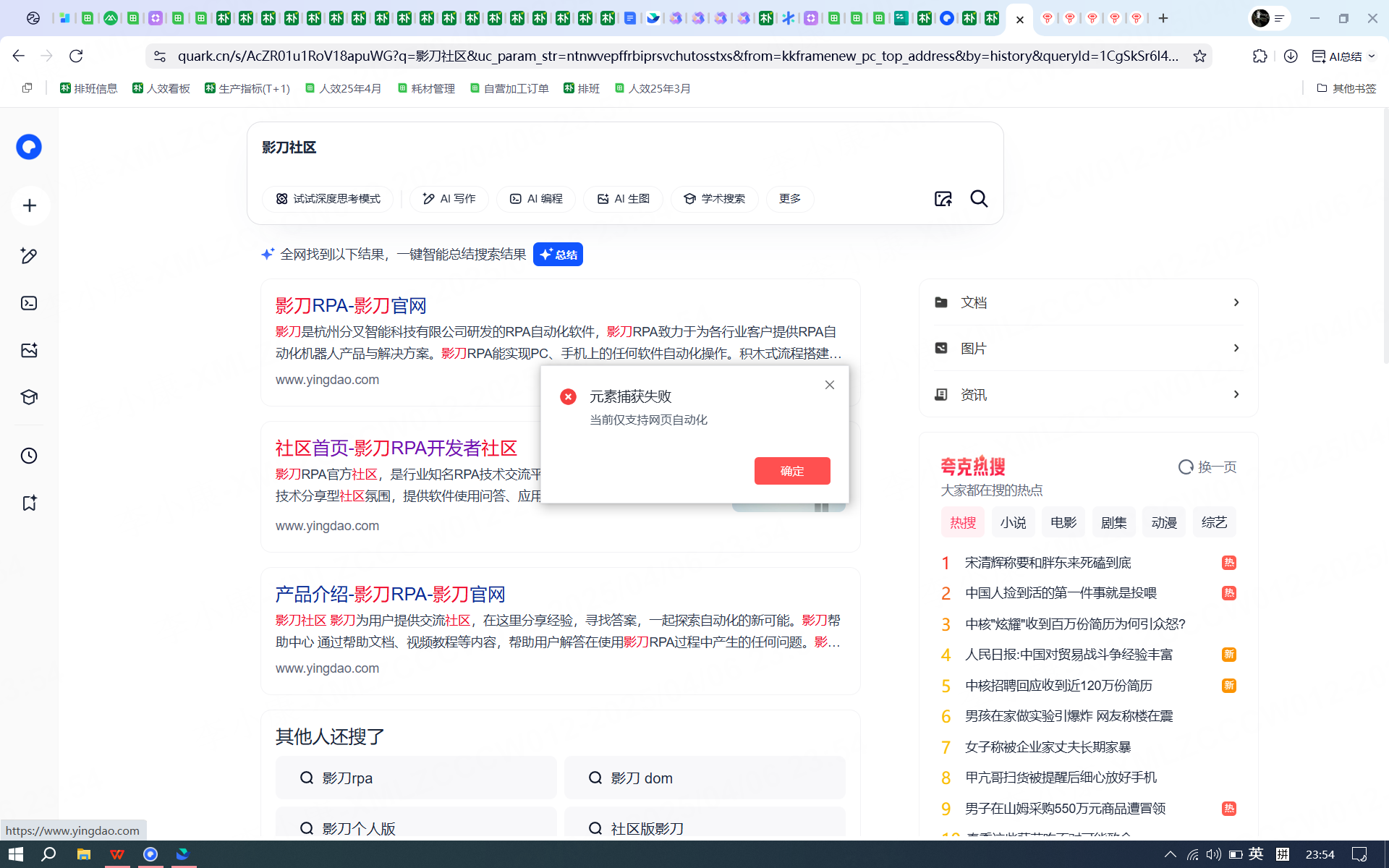Screen dimensions: 1389x868
Task: Open the AI image icon in sidebar
Action: click(x=29, y=350)
